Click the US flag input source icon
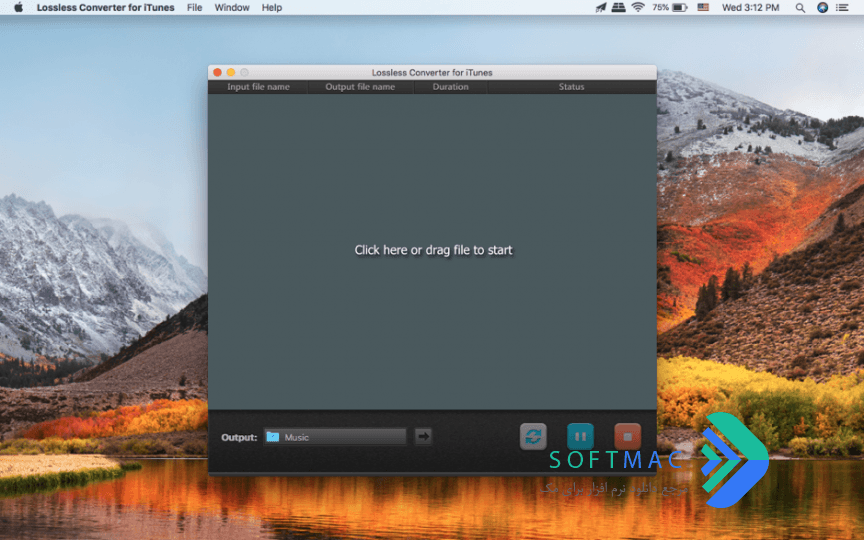 pos(703,7)
